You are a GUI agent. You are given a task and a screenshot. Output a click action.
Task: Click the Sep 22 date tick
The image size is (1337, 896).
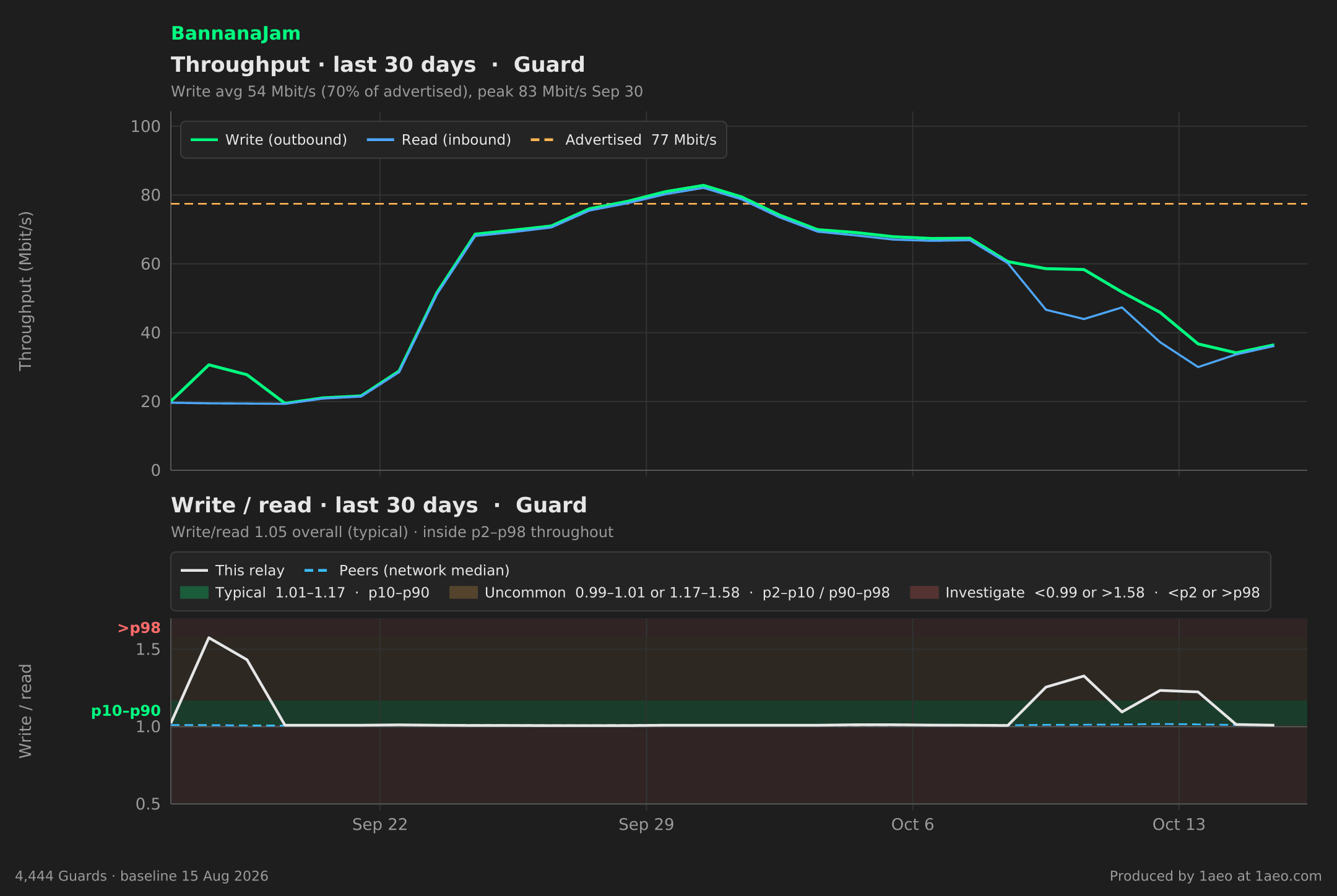coord(380,825)
